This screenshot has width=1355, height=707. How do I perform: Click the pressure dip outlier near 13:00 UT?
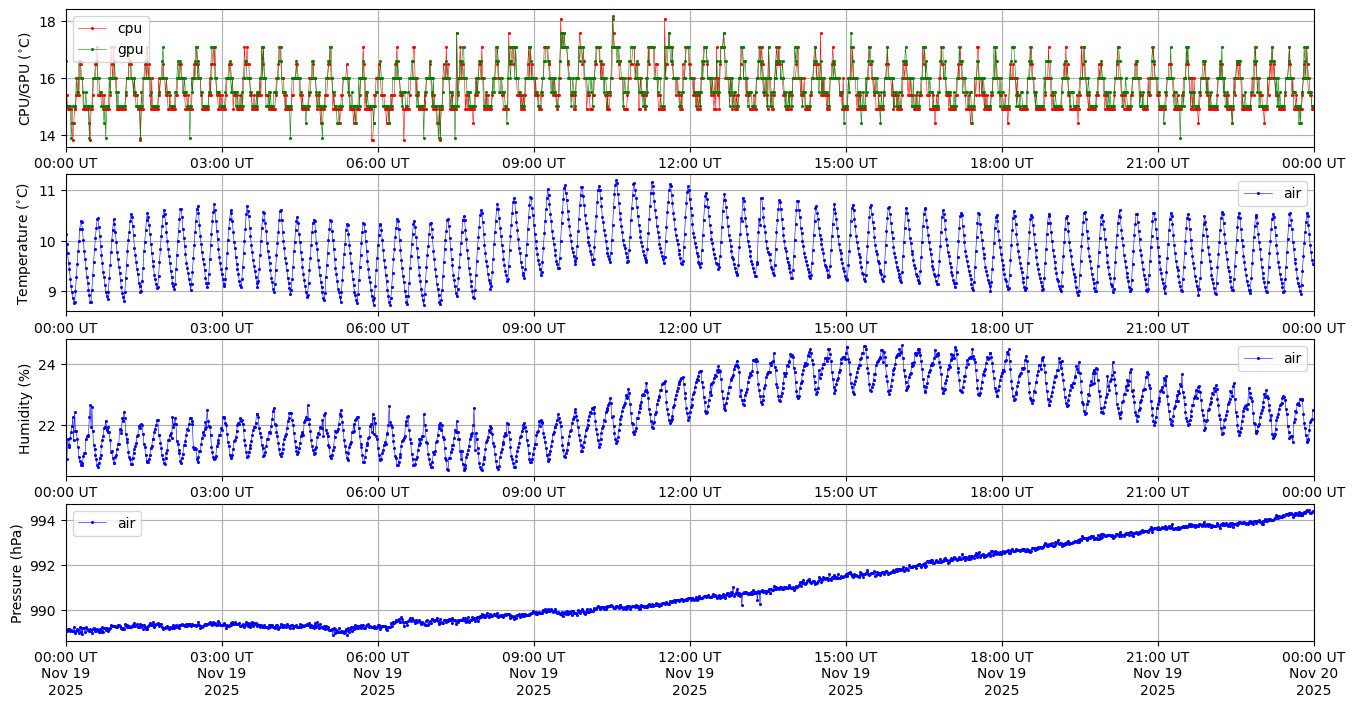tap(742, 604)
